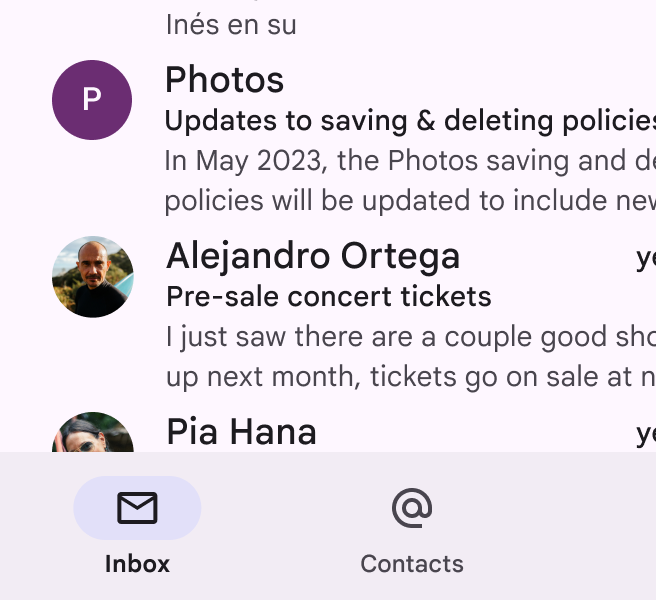This screenshot has width=656, height=600.
Task: Click timestamp on Pia Hana's email
Action: point(646,434)
